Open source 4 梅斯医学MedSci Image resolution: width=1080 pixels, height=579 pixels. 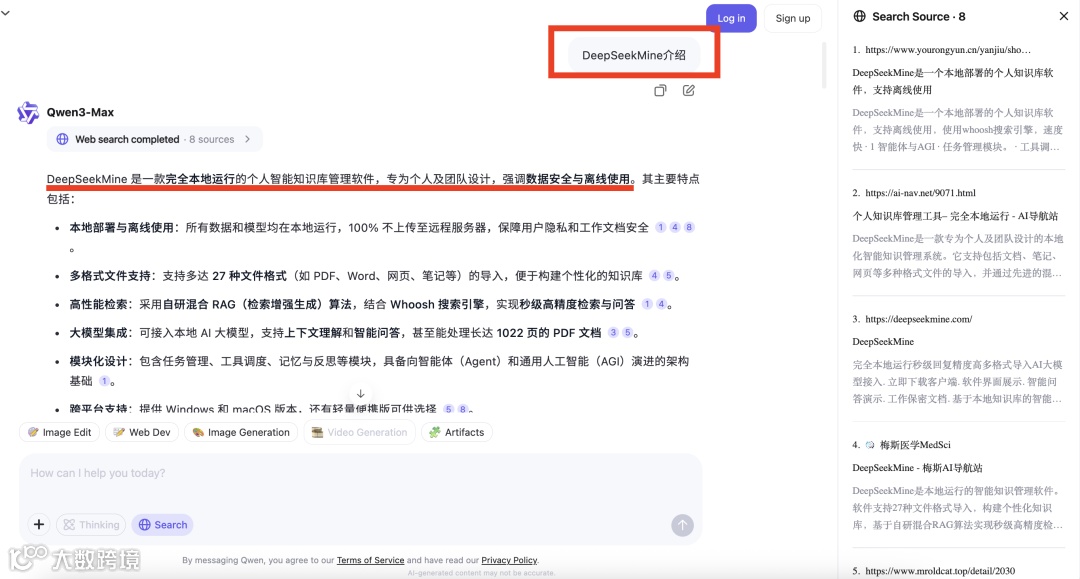[915, 445]
